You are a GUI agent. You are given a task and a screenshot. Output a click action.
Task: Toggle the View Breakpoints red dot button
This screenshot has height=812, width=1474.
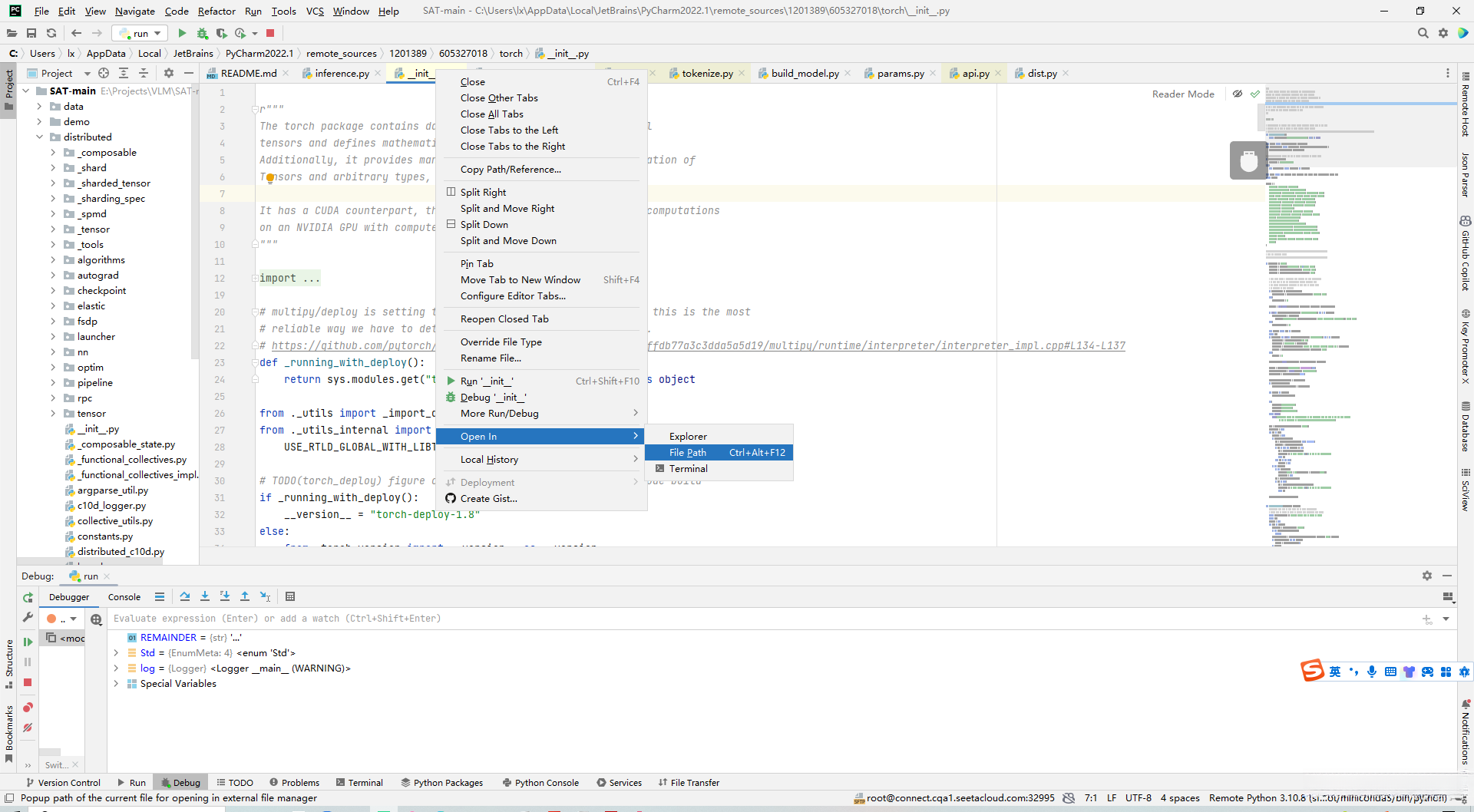click(x=28, y=707)
